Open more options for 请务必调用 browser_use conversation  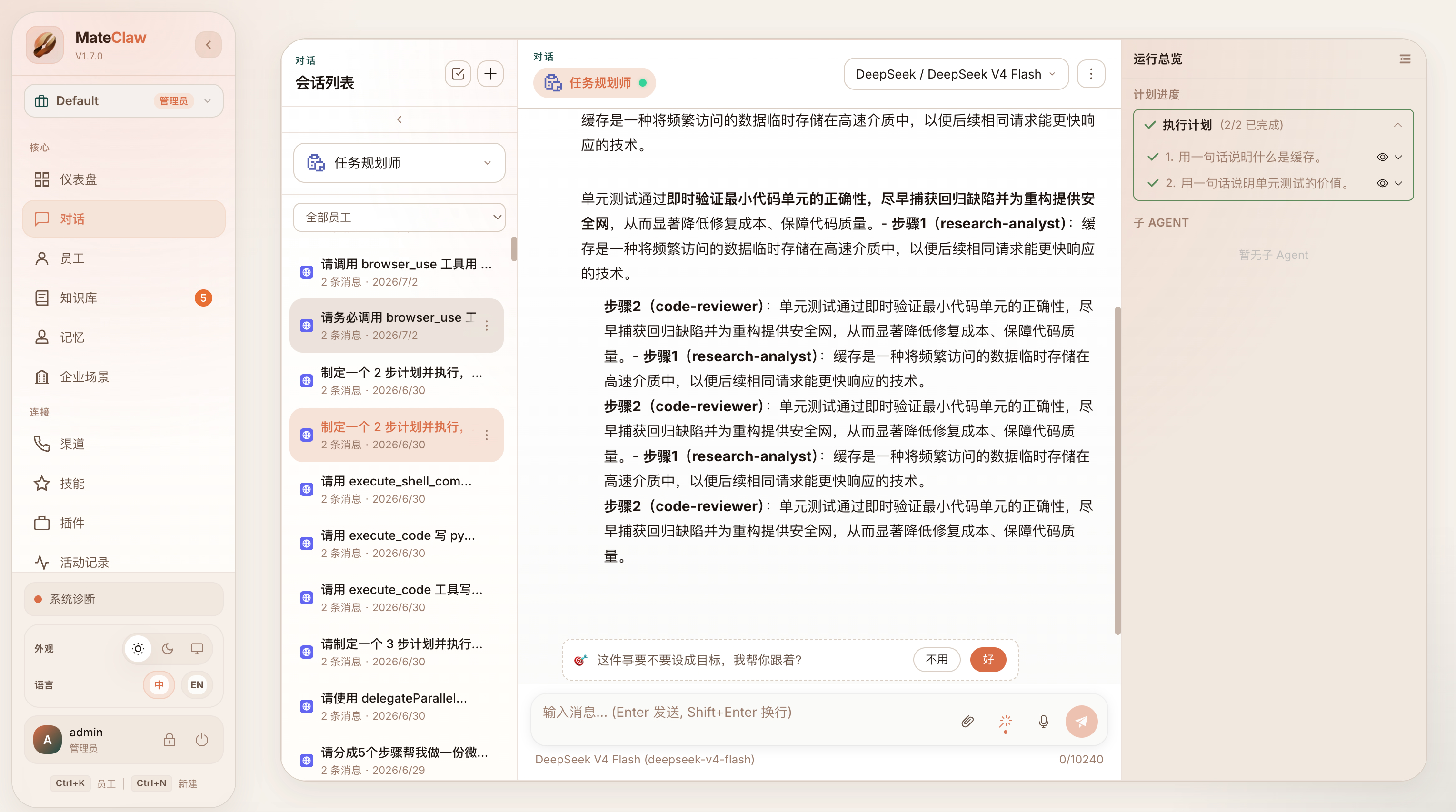(487, 326)
